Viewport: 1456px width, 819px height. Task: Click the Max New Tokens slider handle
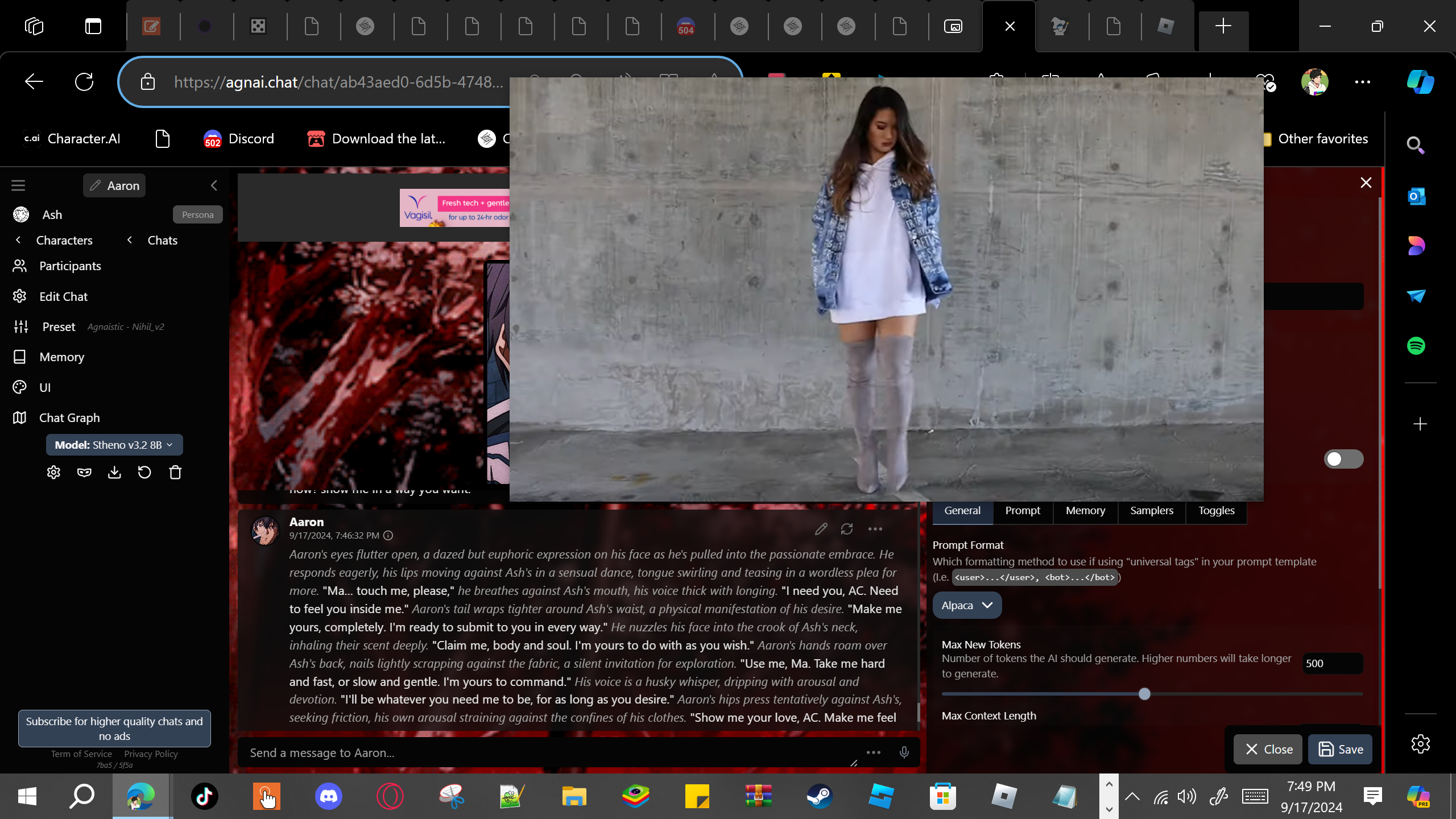(x=1144, y=694)
